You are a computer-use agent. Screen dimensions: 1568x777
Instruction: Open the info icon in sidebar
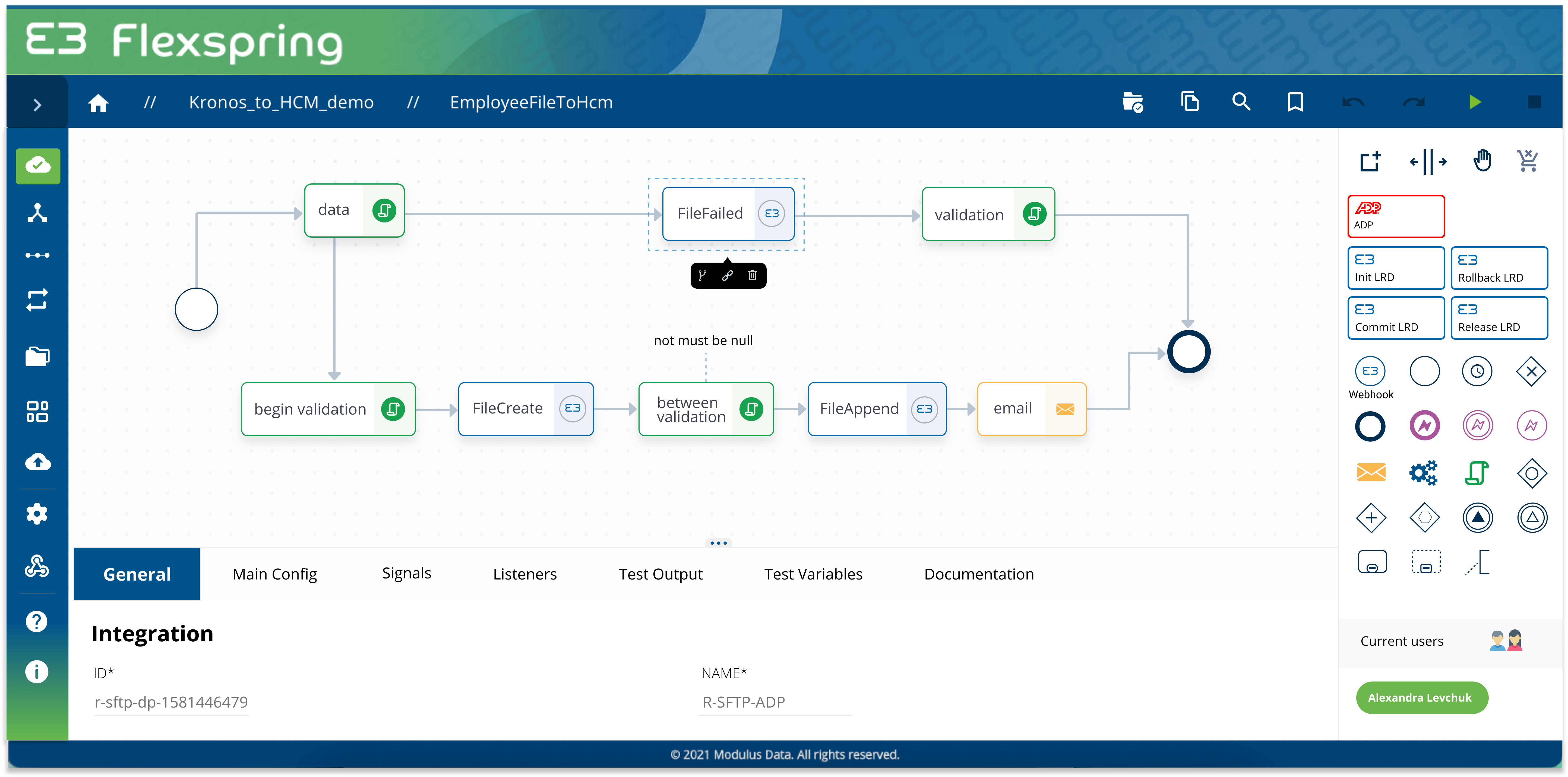37,672
